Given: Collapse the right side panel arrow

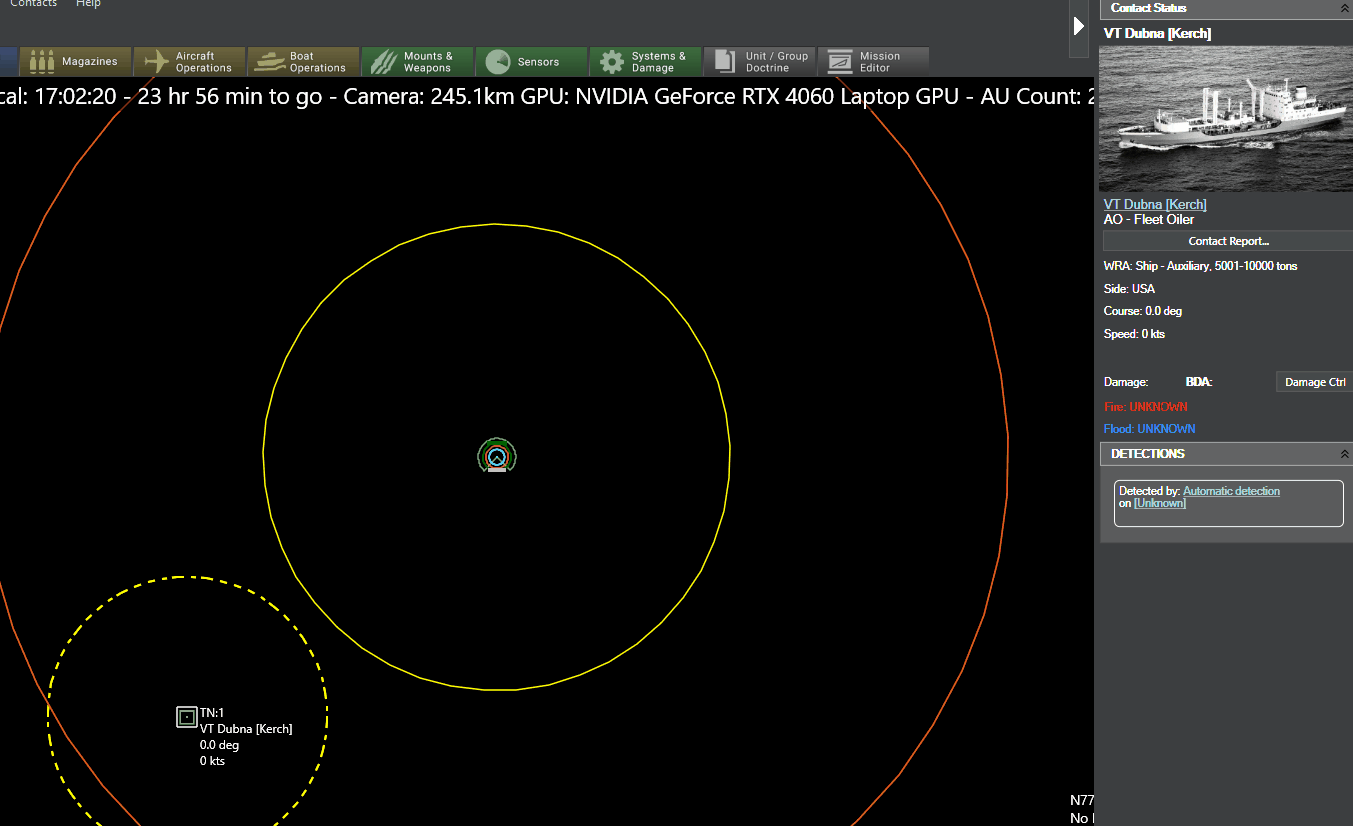Looking at the screenshot, I should [1079, 26].
